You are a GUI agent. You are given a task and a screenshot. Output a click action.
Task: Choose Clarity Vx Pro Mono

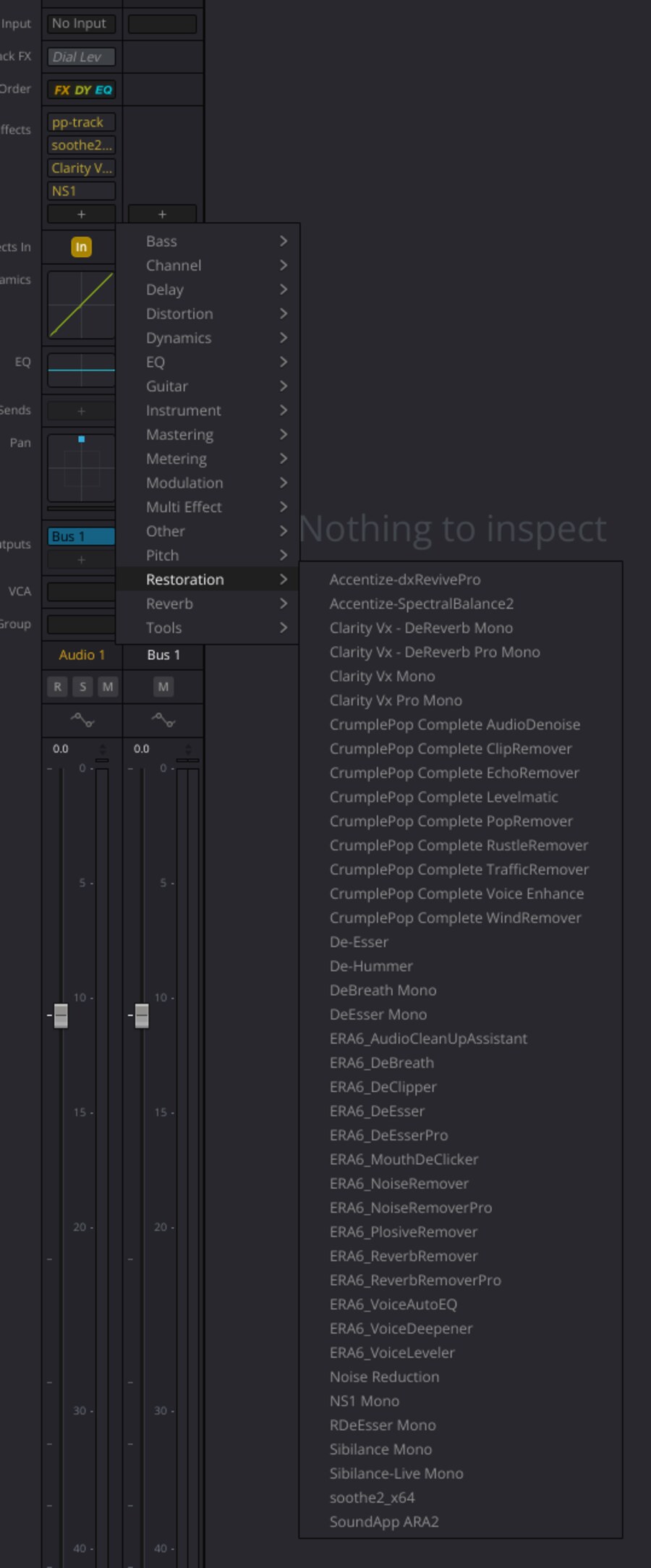click(x=461, y=700)
